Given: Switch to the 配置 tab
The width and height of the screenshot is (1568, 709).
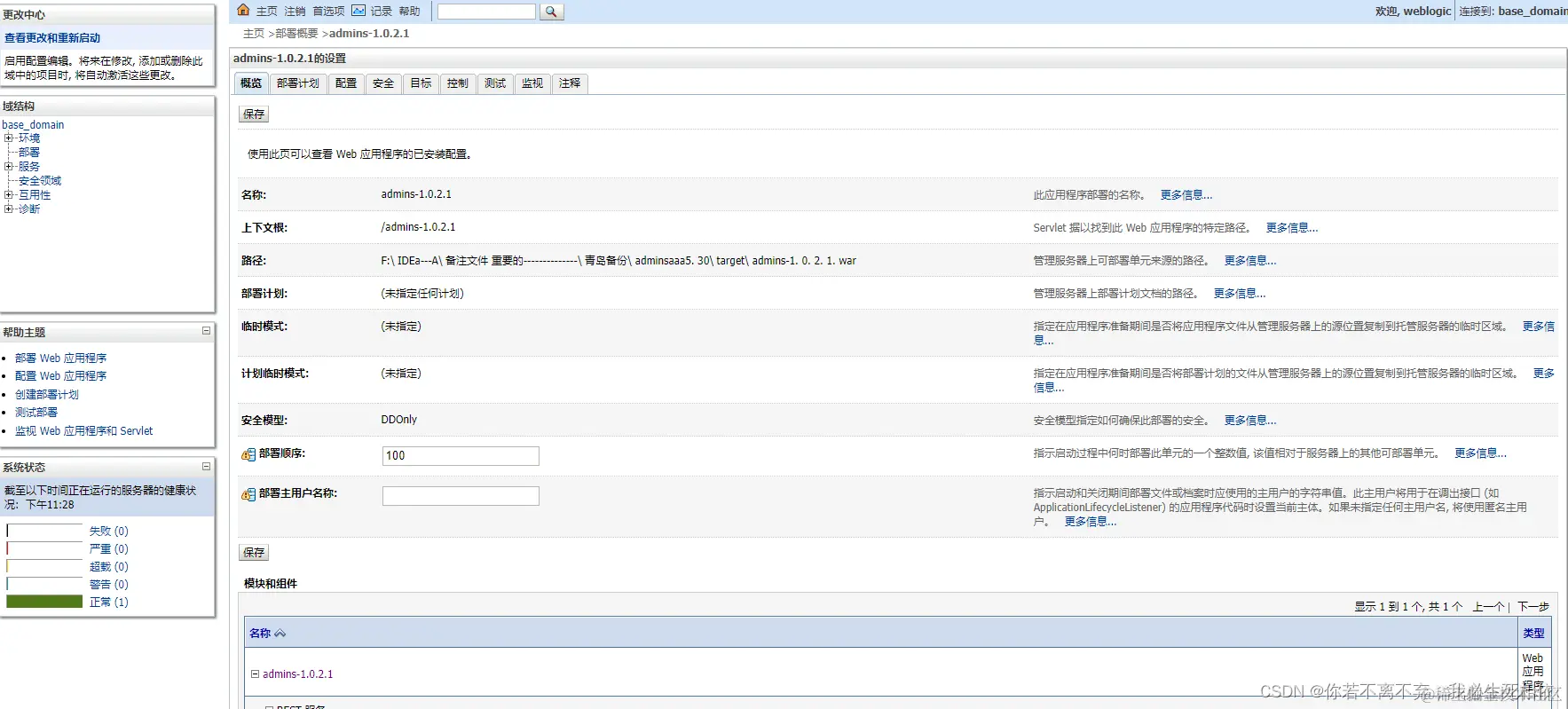Looking at the screenshot, I should click(x=346, y=83).
